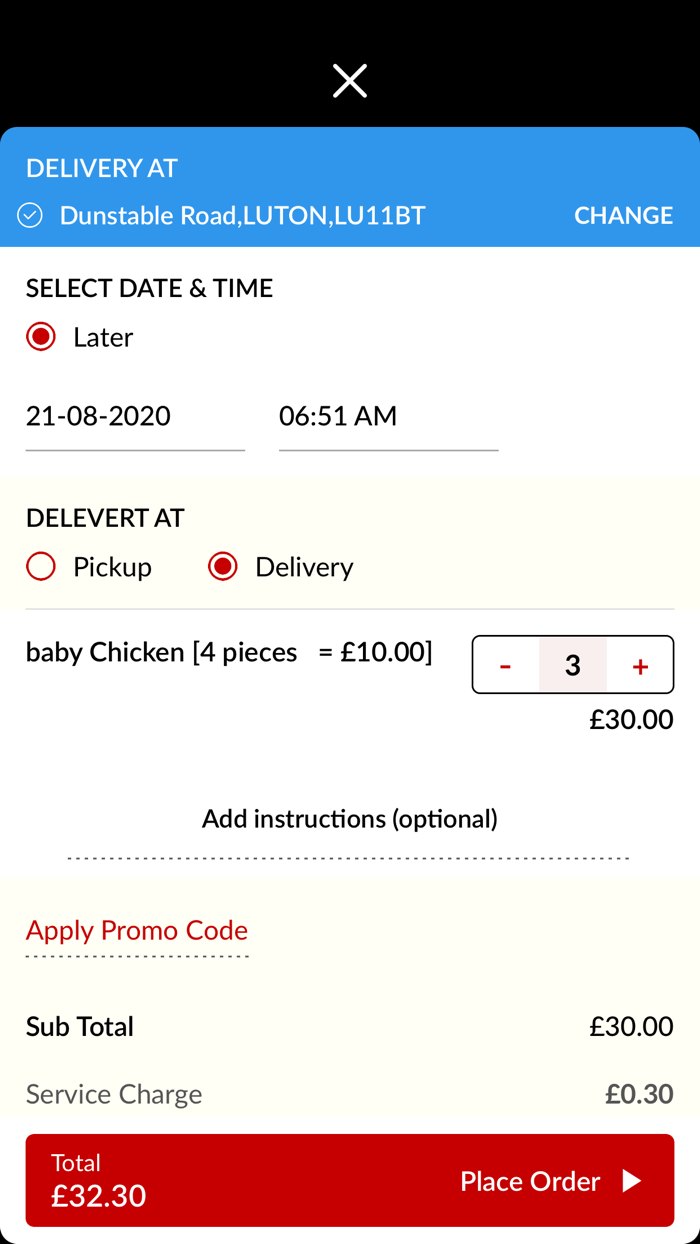Viewport: 700px width, 1244px height.
Task: Click the CHANGE link to edit address
Action: coord(623,214)
